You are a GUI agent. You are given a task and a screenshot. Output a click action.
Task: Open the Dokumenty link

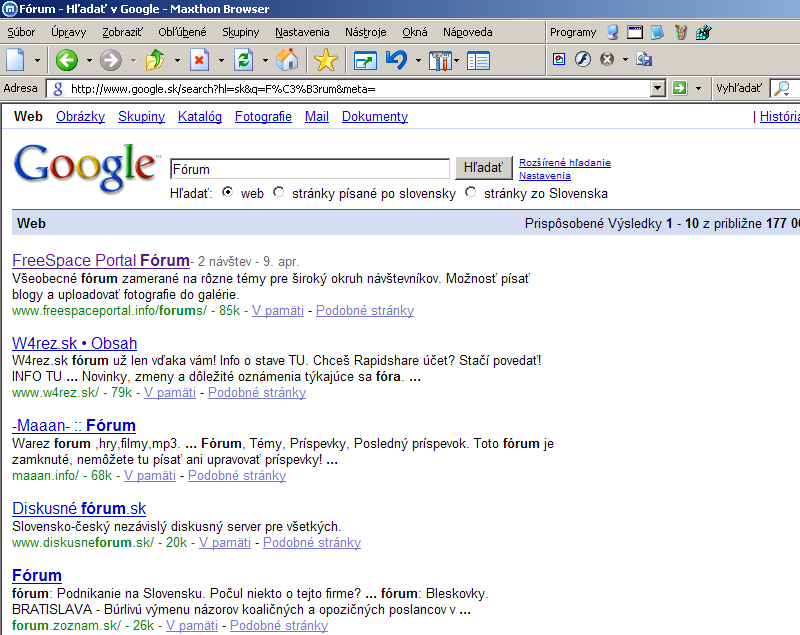375,117
